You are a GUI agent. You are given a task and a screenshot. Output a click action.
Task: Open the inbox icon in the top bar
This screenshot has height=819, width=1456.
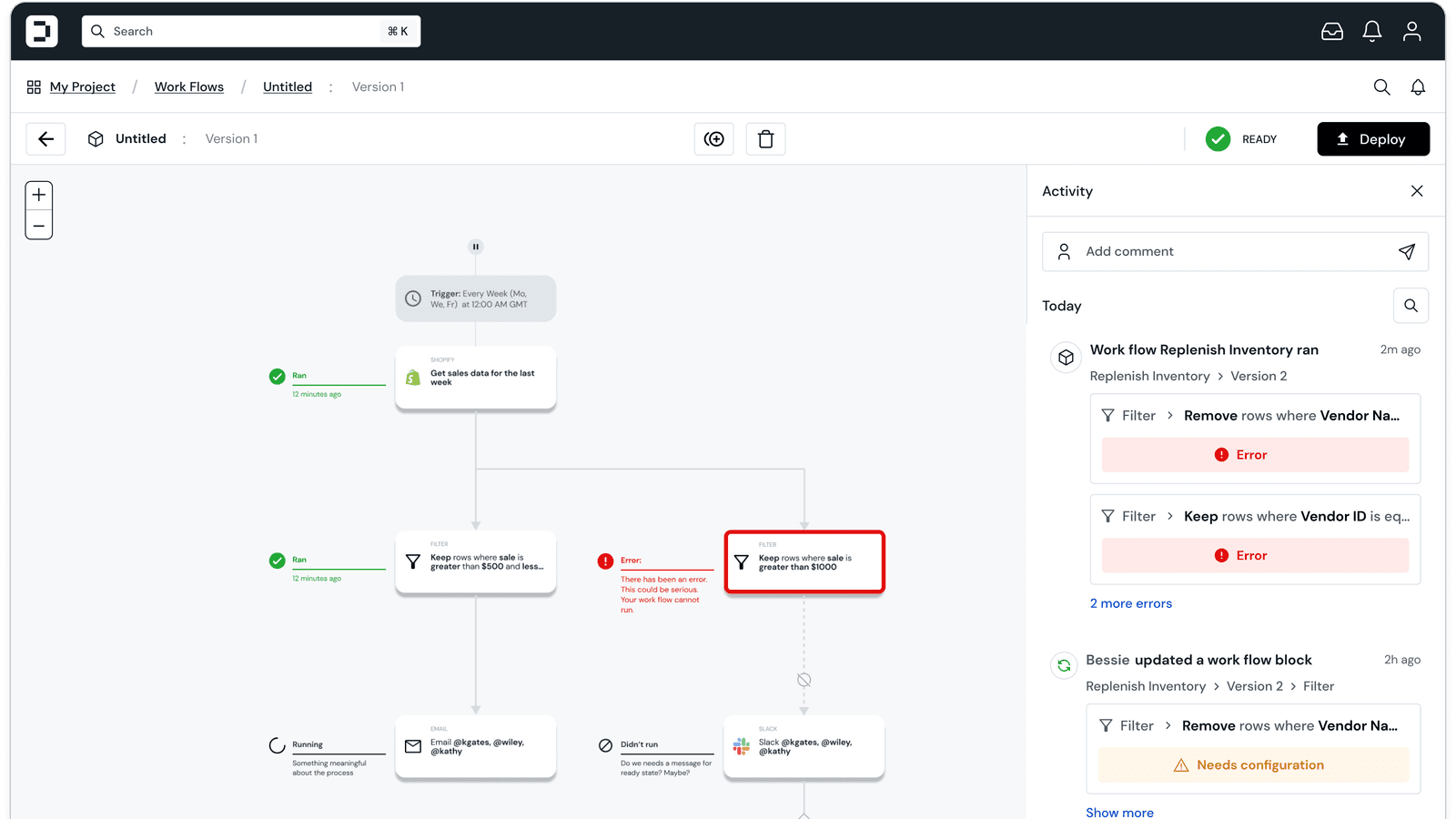(1331, 30)
